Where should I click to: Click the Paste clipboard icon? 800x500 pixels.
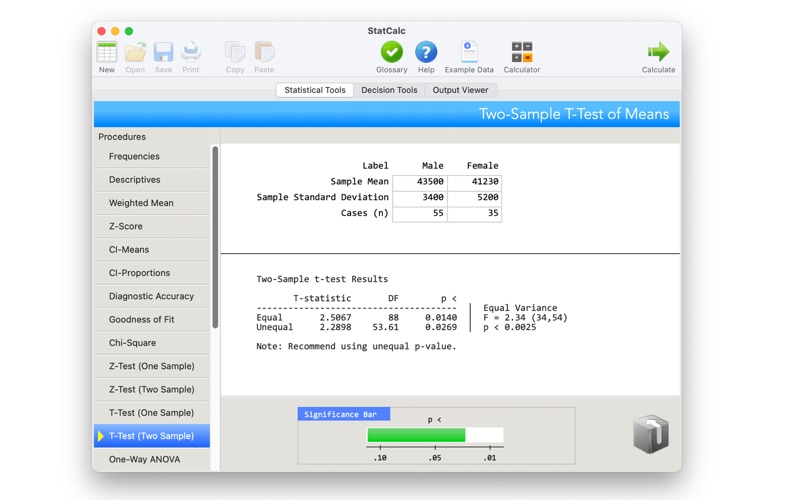pyautogui.click(x=264, y=52)
